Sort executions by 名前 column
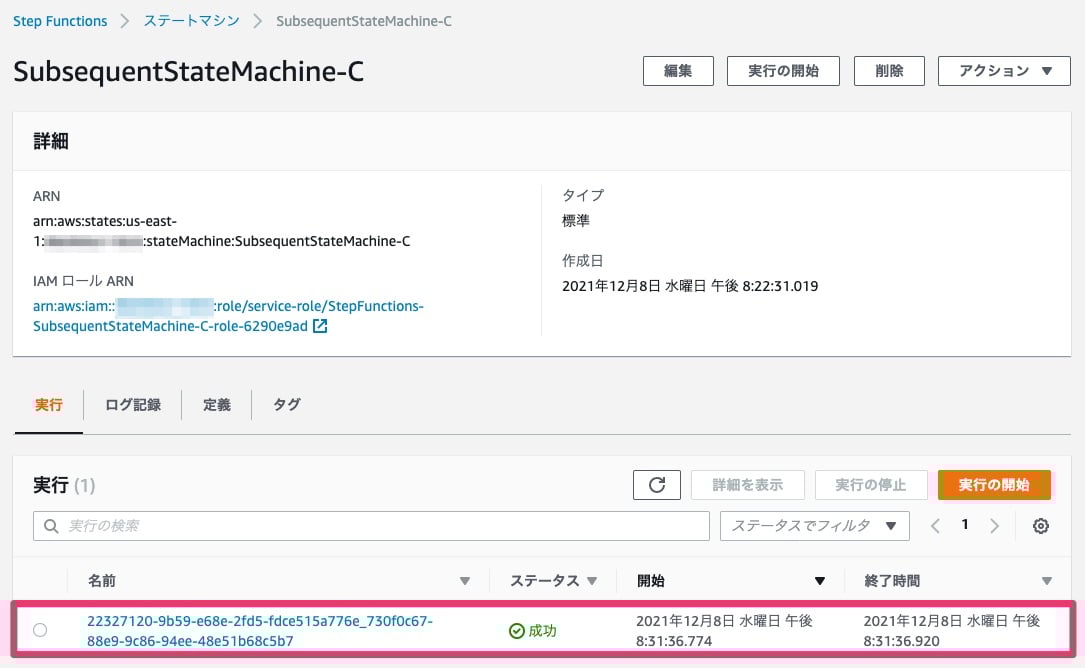Screen dimensions: 1085x668 (x=465, y=580)
